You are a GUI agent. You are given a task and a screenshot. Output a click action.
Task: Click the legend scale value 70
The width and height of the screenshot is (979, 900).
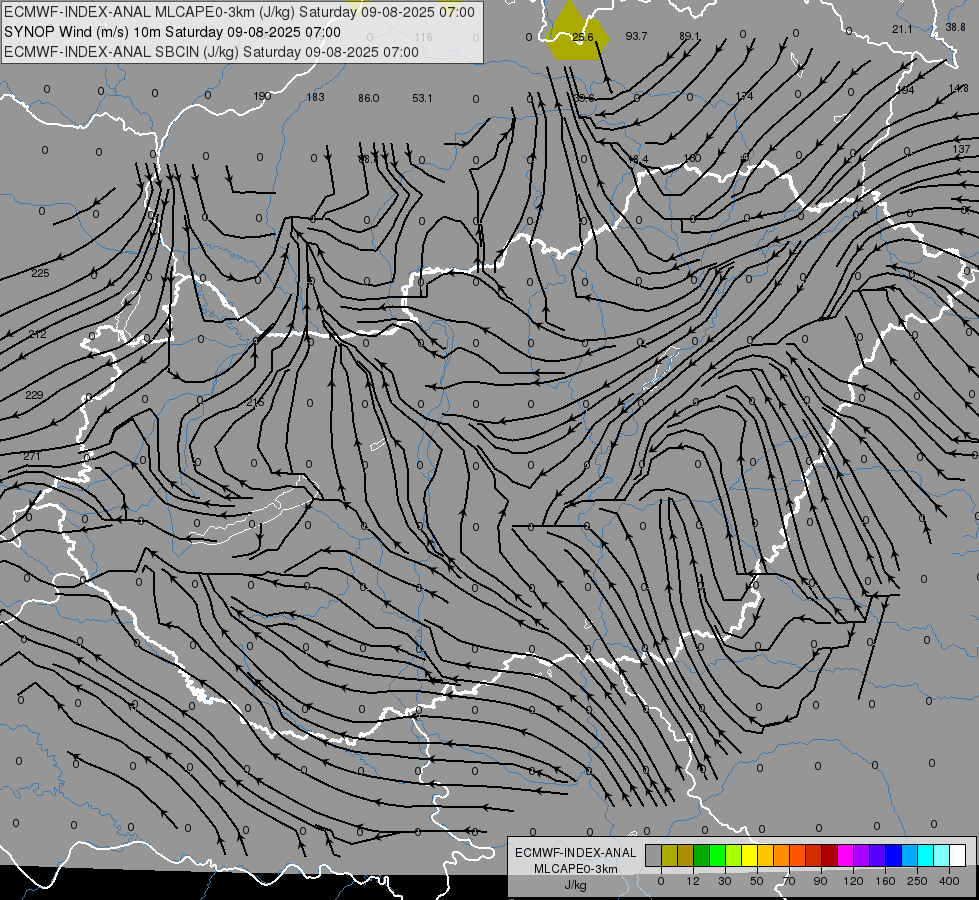click(x=789, y=881)
